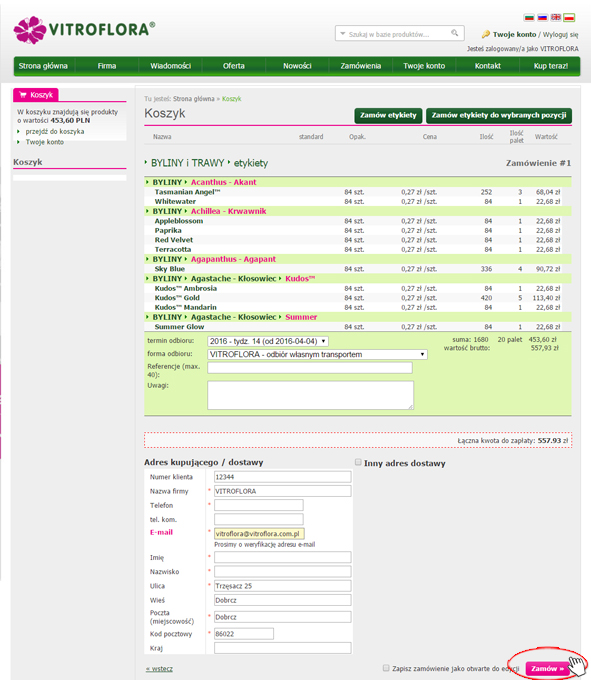This screenshot has width=591, height=680.
Task: Click the Referencje input field
Action: pyautogui.click(x=310, y=368)
